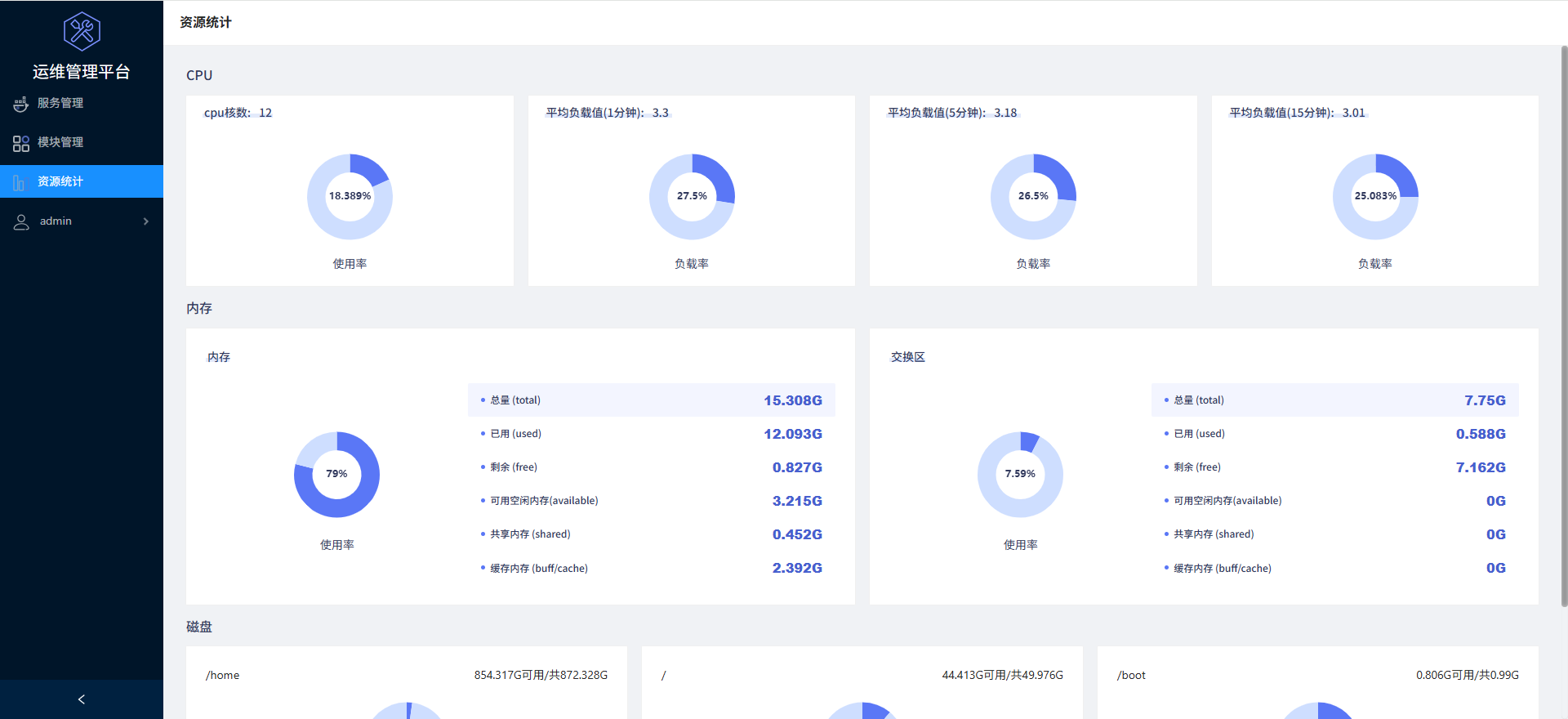Click 使用率 label under CPU donut
Viewport: 1568px width, 719px height.
(x=350, y=264)
